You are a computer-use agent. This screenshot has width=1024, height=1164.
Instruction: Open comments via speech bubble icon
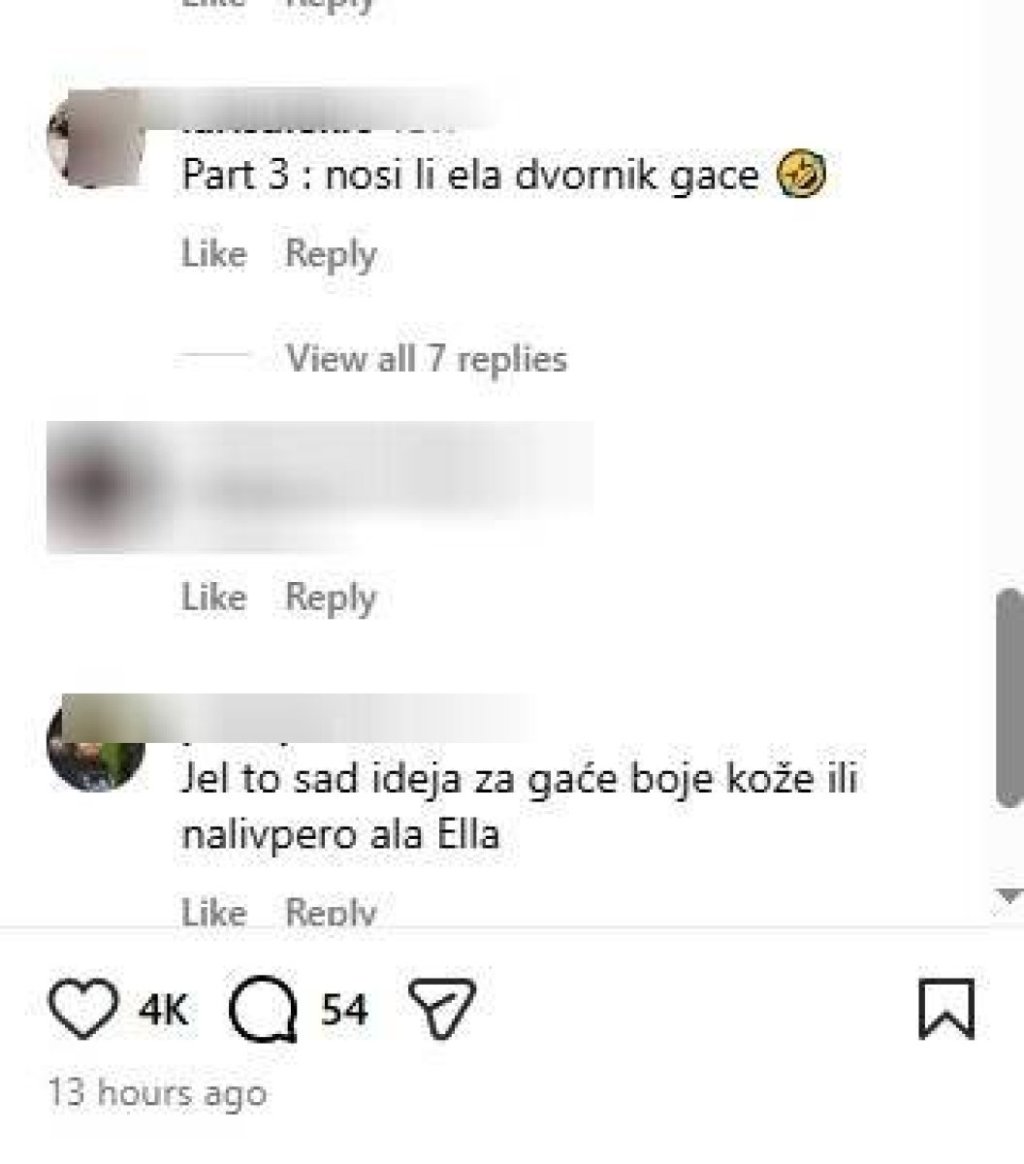point(264,1009)
